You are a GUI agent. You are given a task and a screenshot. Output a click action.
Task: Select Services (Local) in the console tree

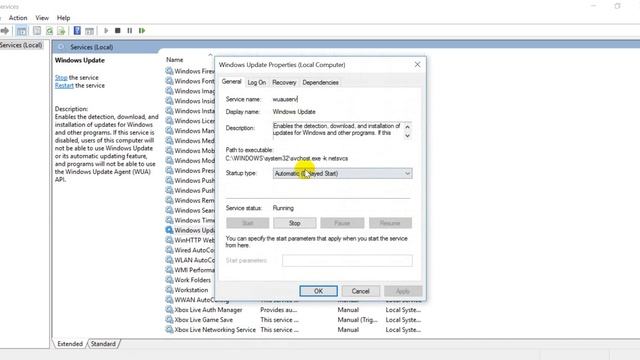point(21,45)
